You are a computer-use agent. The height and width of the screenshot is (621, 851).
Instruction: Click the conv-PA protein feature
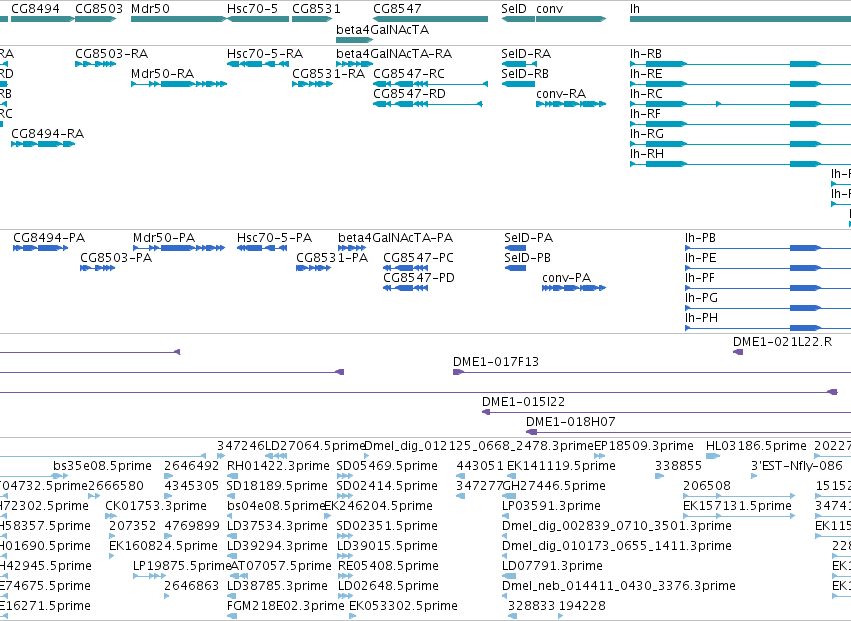(574, 288)
